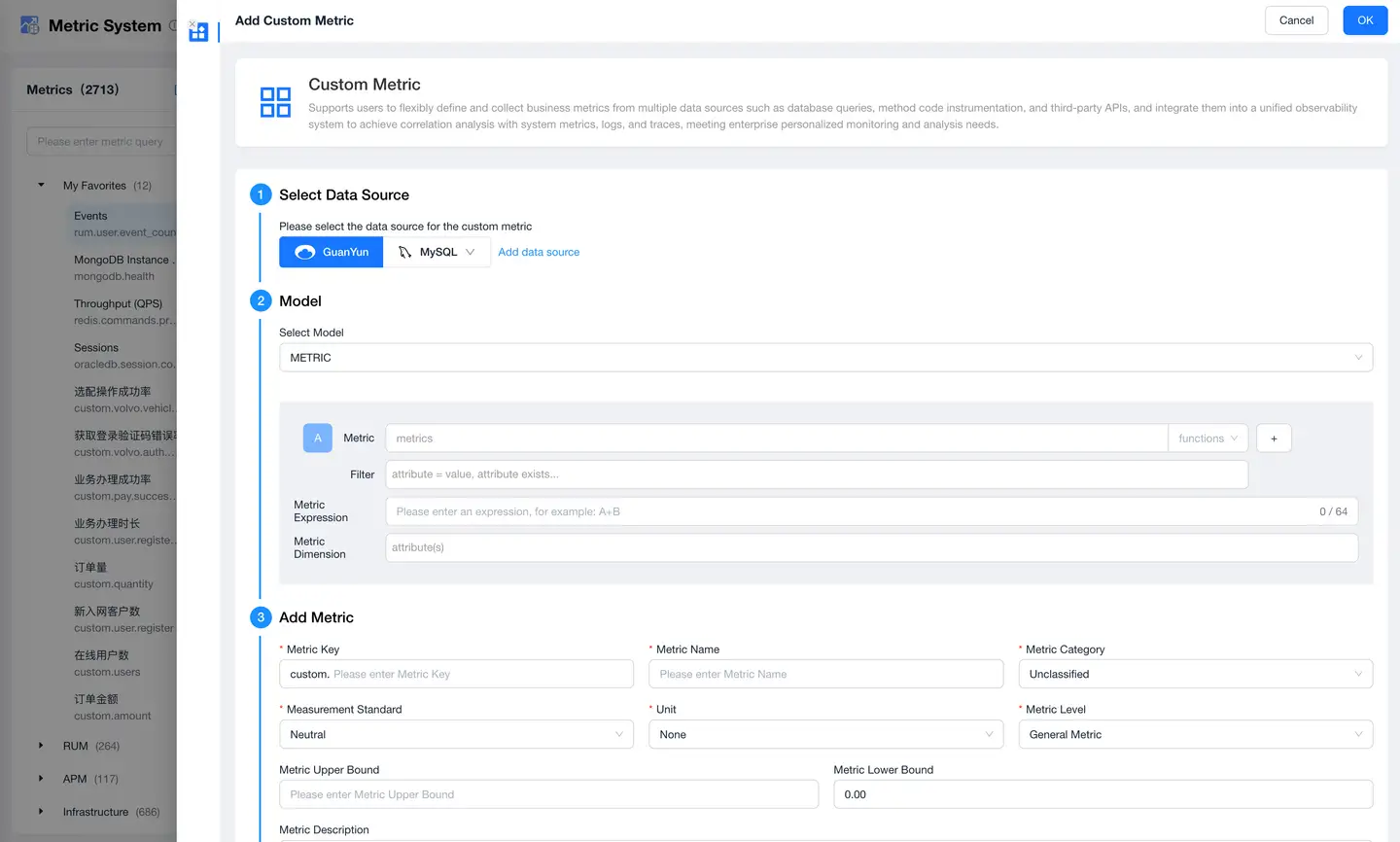
Task: Open the Unit dropdown
Action: tap(825, 735)
